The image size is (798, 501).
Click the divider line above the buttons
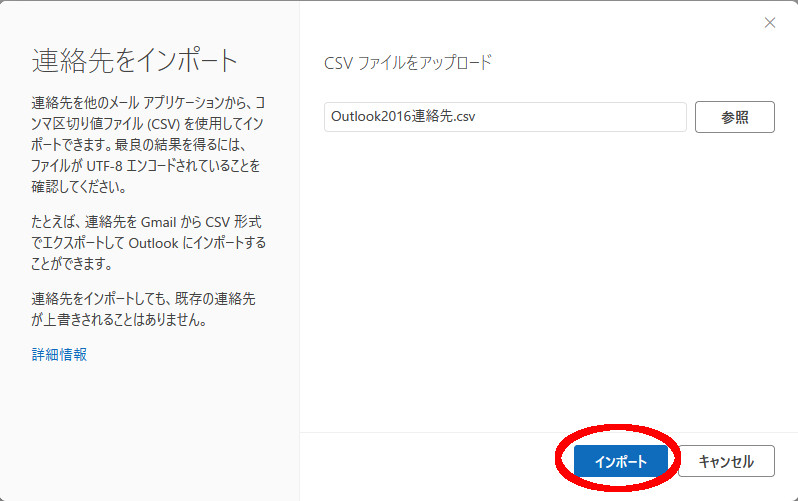tap(548, 432)
